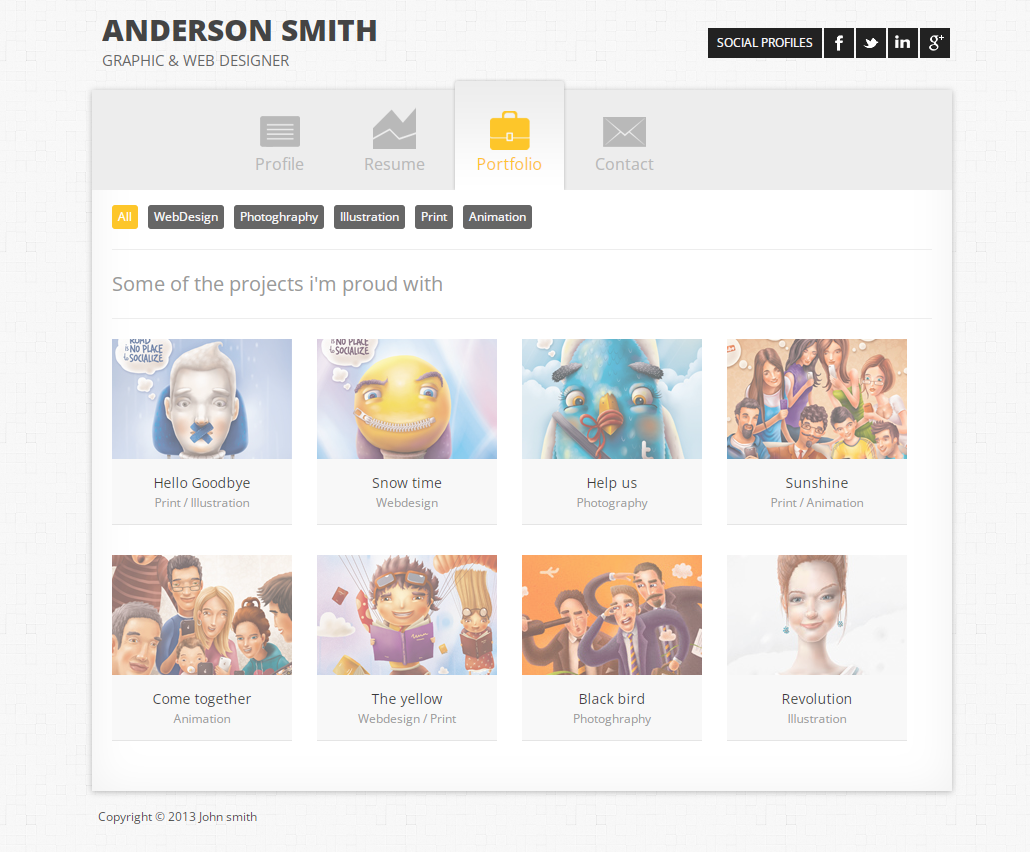Open the Revolution portrait thumbnail
Screen dimensions: 1030x852
[x=817, y=615]
